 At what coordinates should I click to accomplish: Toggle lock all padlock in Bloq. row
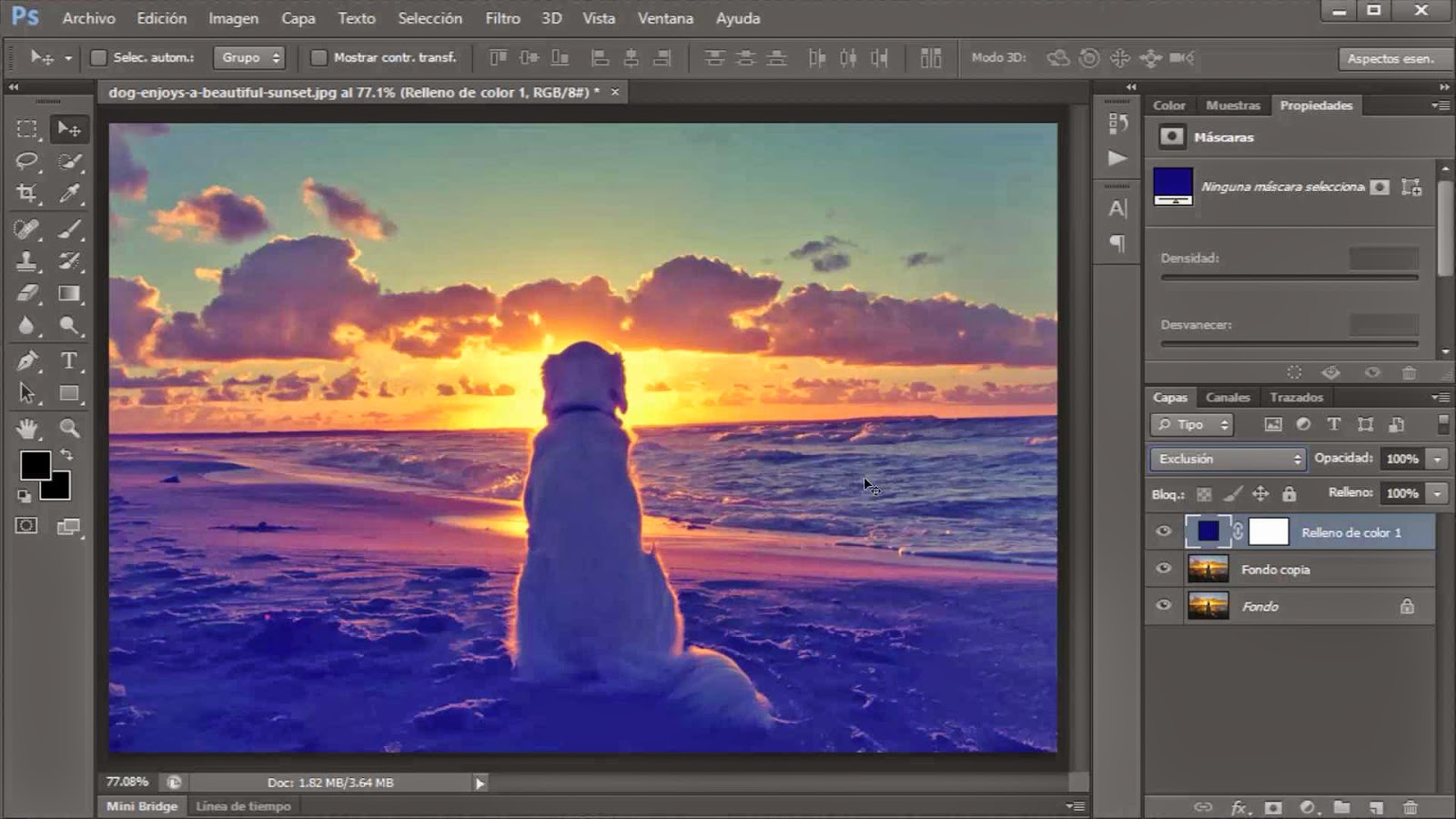pos(1289,494)
